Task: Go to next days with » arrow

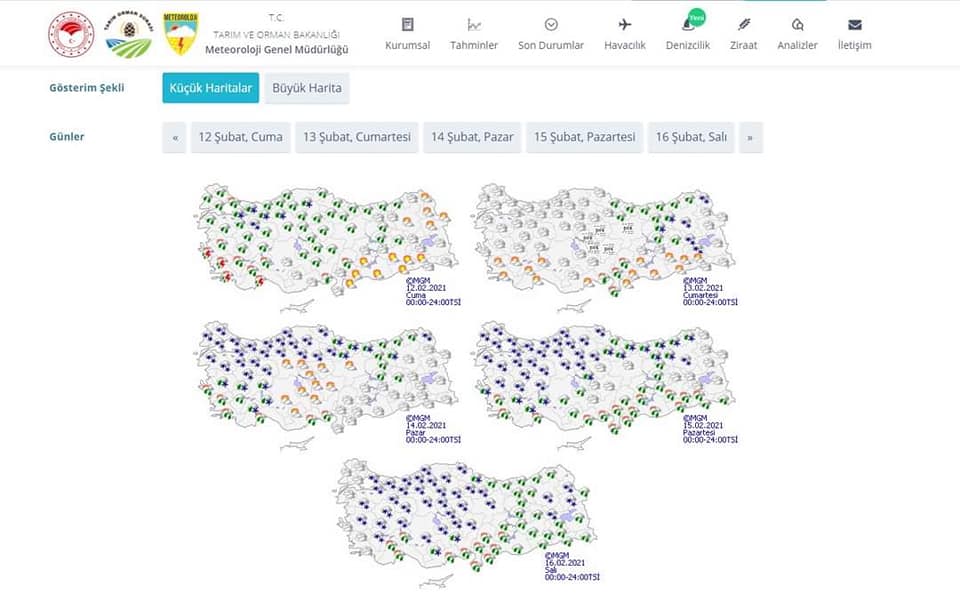Action: (751, 137)
